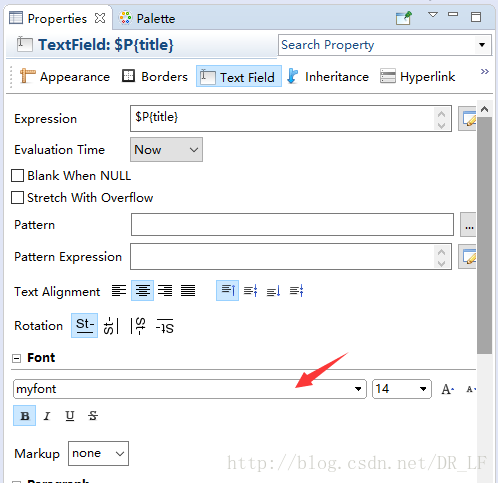This screenshot has width=498, height=483.
Task: Open the Pattern editor ellipsis button
Action: tap(468, 225)
